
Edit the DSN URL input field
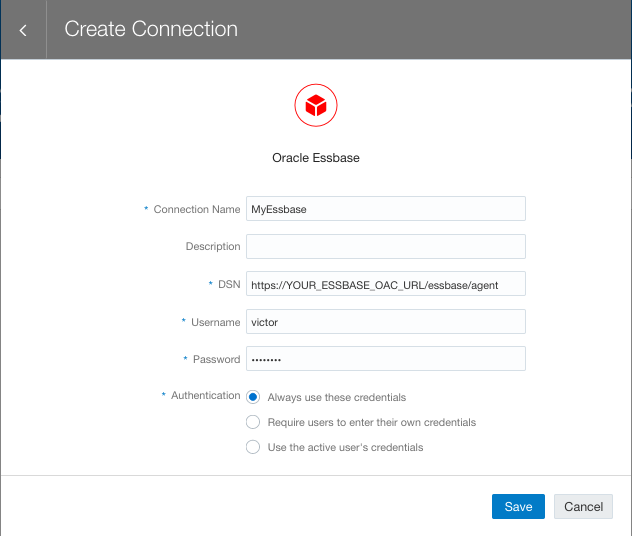click(385, 284)
